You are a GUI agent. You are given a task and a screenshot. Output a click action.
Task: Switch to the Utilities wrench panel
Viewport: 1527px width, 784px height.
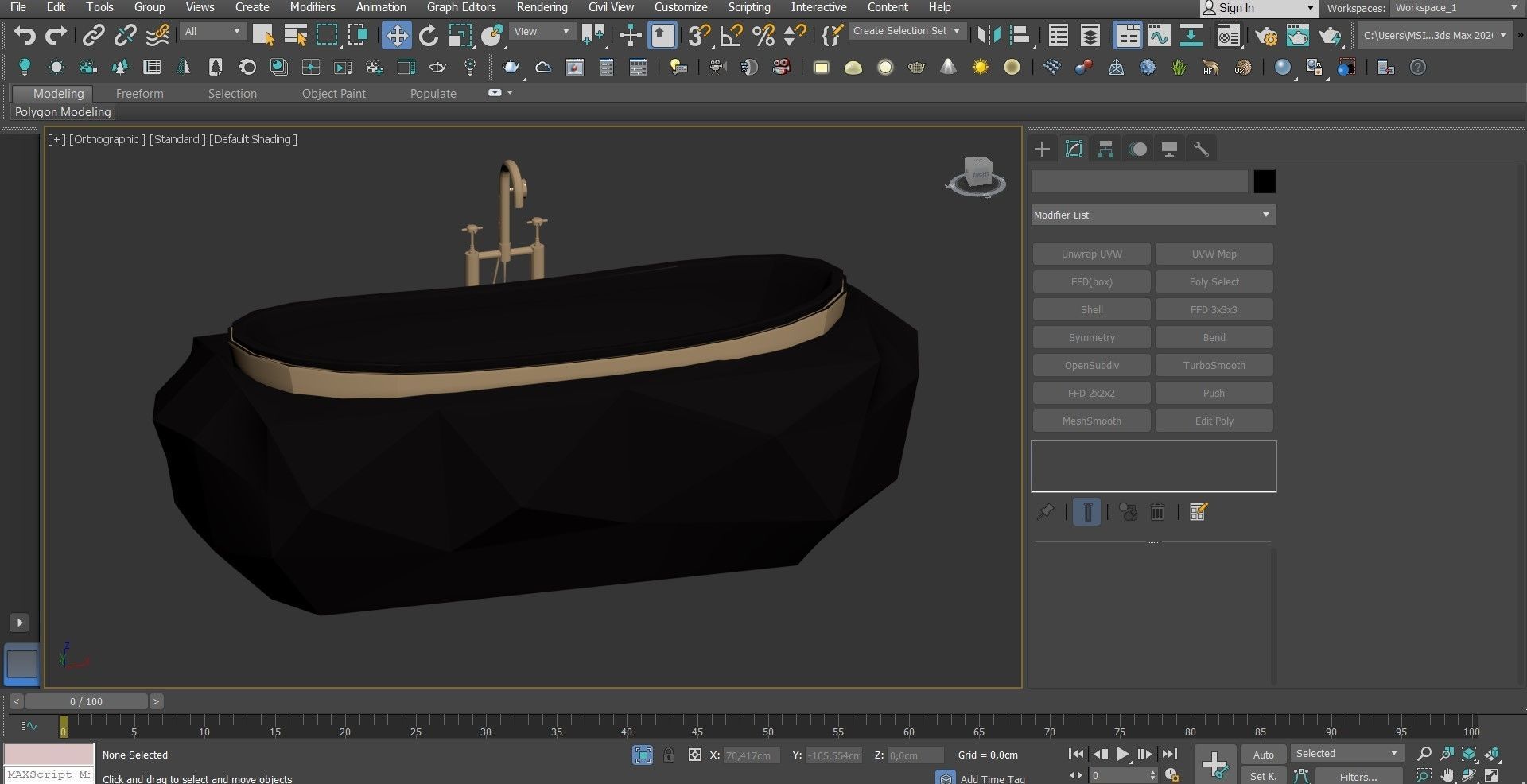click(1201, 149)
